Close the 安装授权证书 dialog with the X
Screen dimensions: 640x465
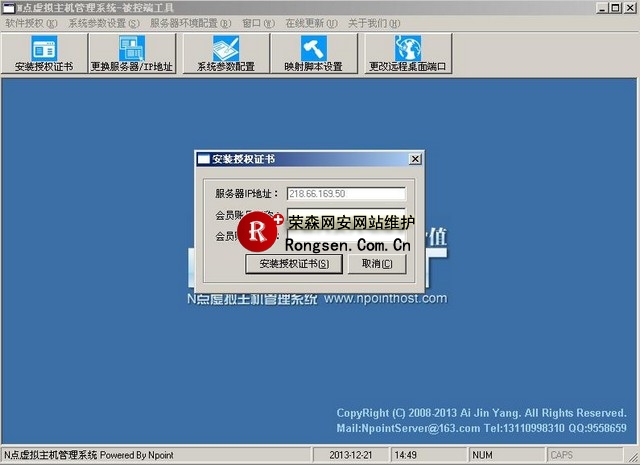[x=415, y=159]
